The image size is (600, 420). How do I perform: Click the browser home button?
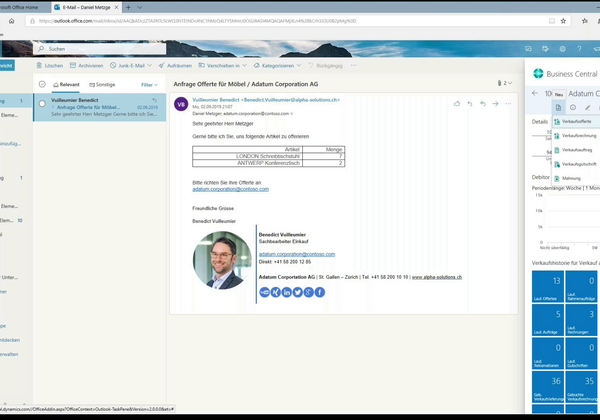[12, 21]
